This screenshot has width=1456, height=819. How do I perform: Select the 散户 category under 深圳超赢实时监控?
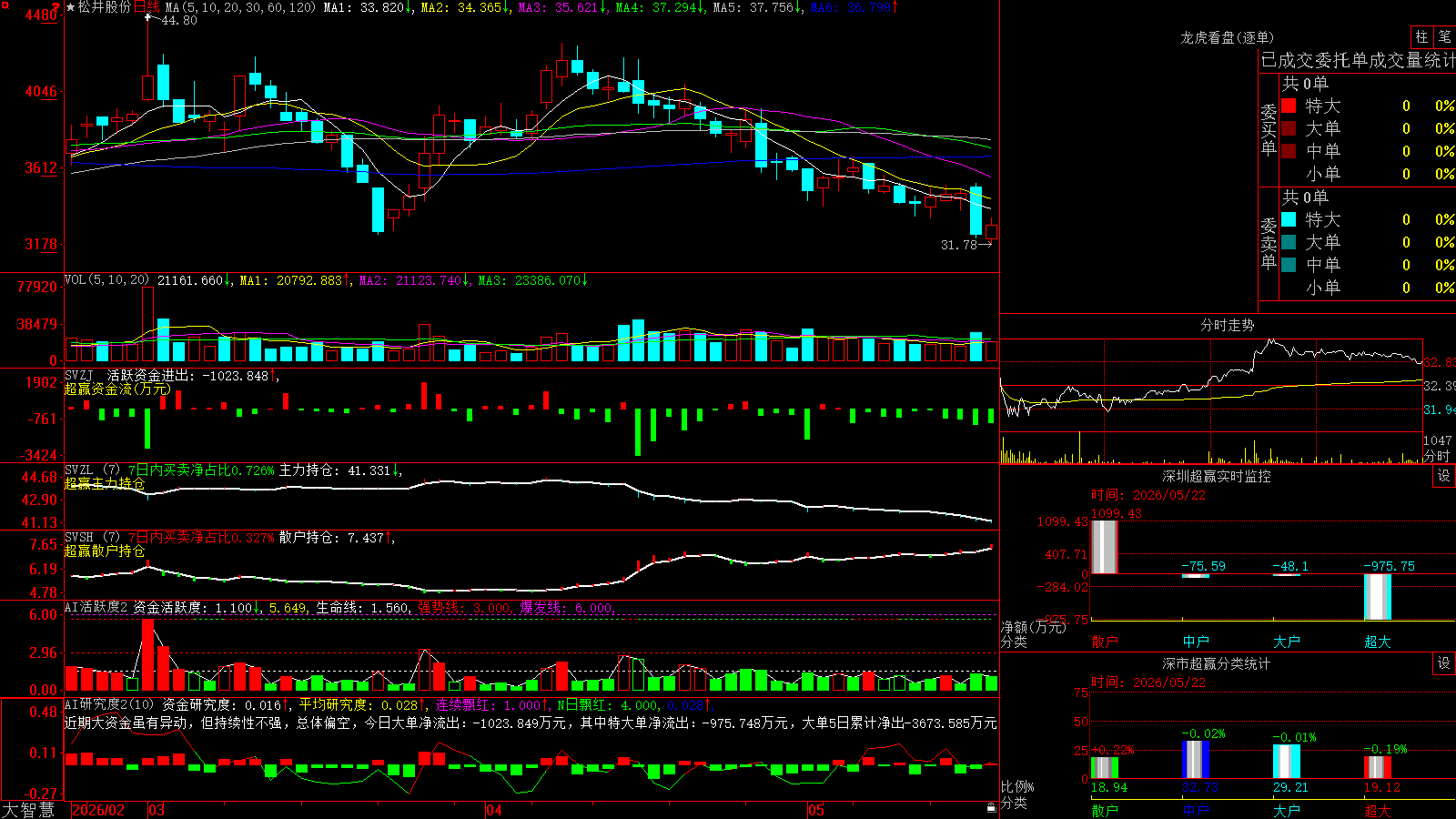(1105, 642)
